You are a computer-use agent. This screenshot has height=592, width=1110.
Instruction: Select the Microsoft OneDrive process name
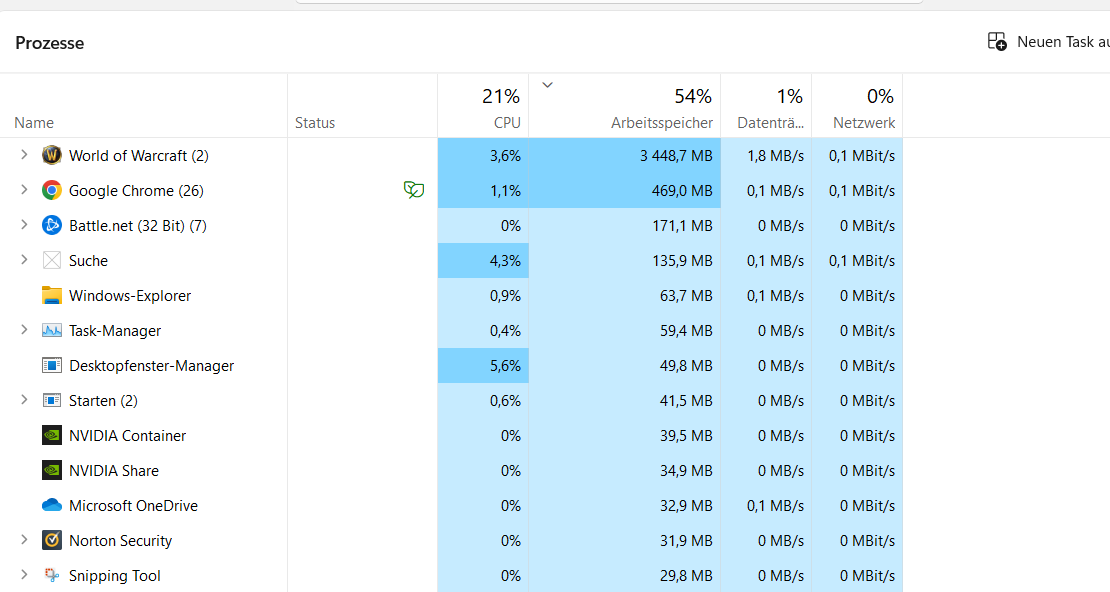tap(134, 506)
